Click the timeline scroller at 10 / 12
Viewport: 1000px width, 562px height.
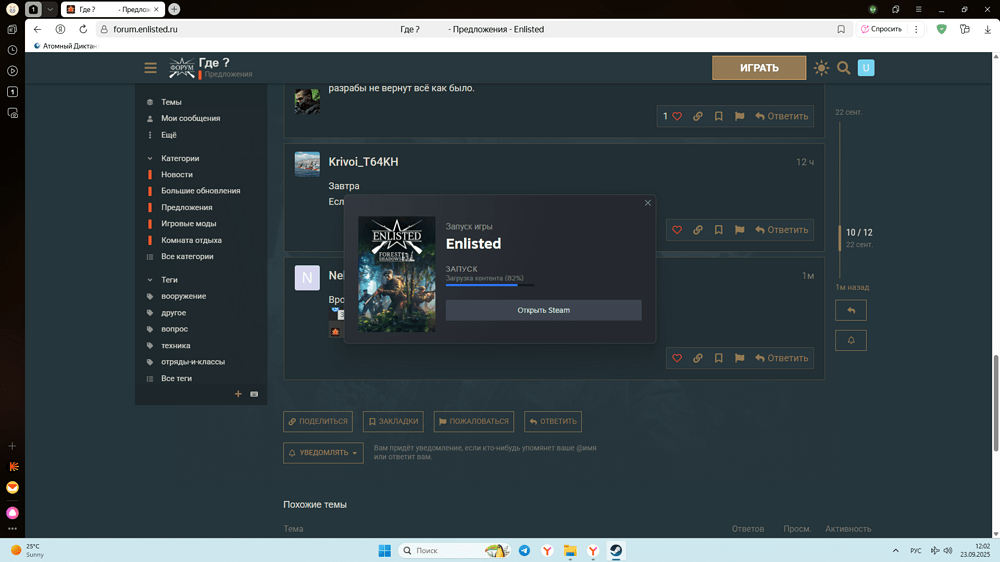(858, 233)
